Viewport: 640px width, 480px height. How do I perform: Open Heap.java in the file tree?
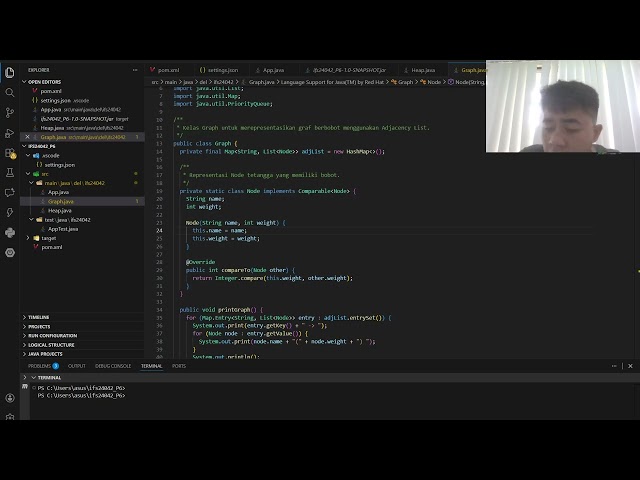(x=59, y=210)
